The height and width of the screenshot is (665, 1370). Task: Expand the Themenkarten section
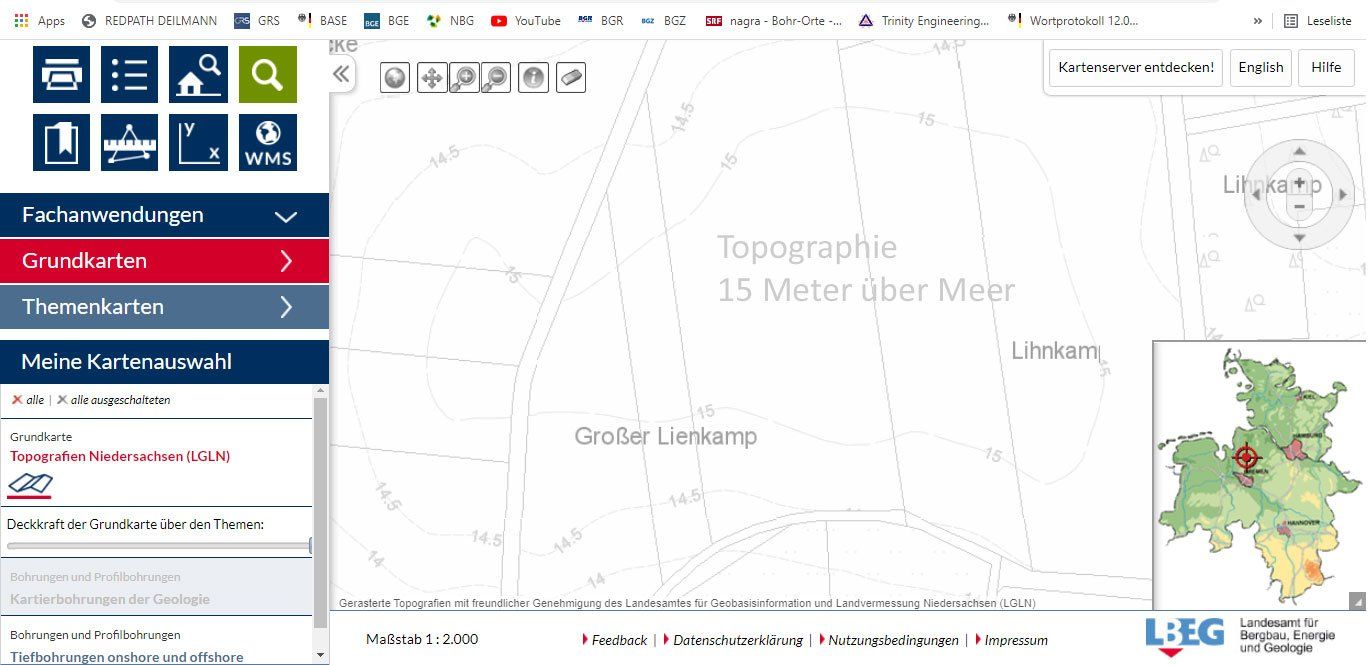coord(164,307)
